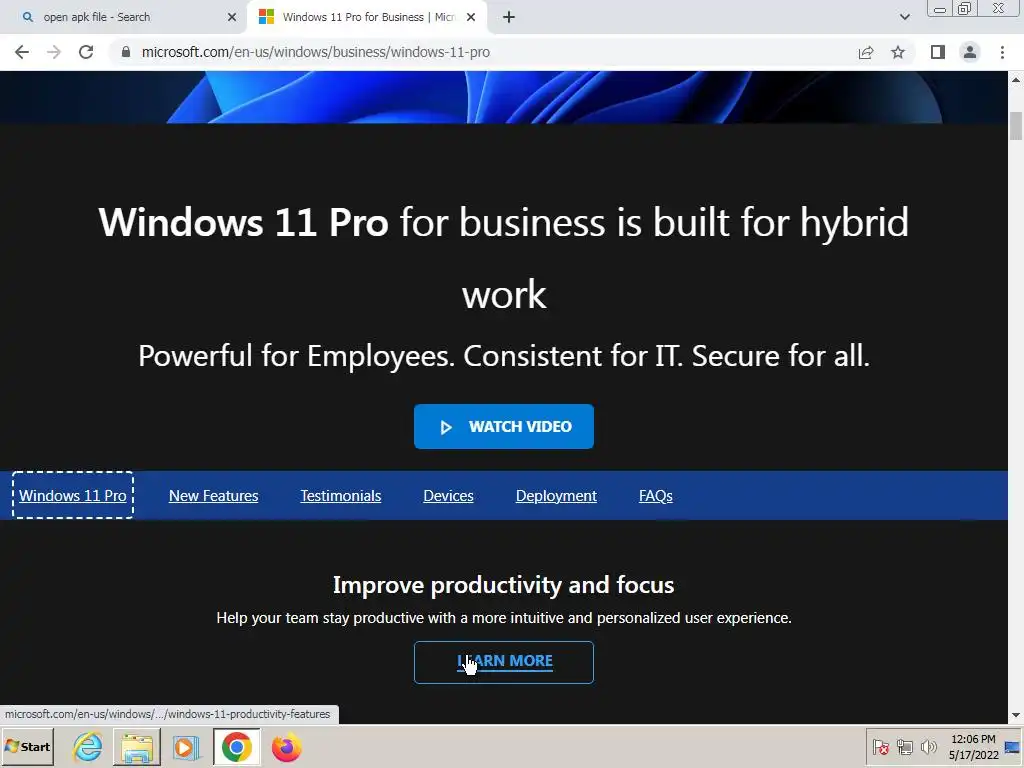Launch Internet Explorer from taskbar

coord(88,747)
